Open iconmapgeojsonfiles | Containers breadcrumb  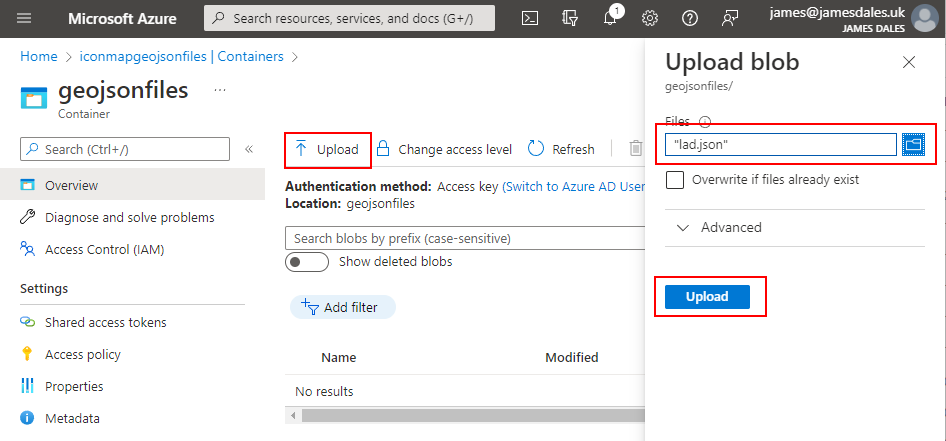(x=182, y=57)
